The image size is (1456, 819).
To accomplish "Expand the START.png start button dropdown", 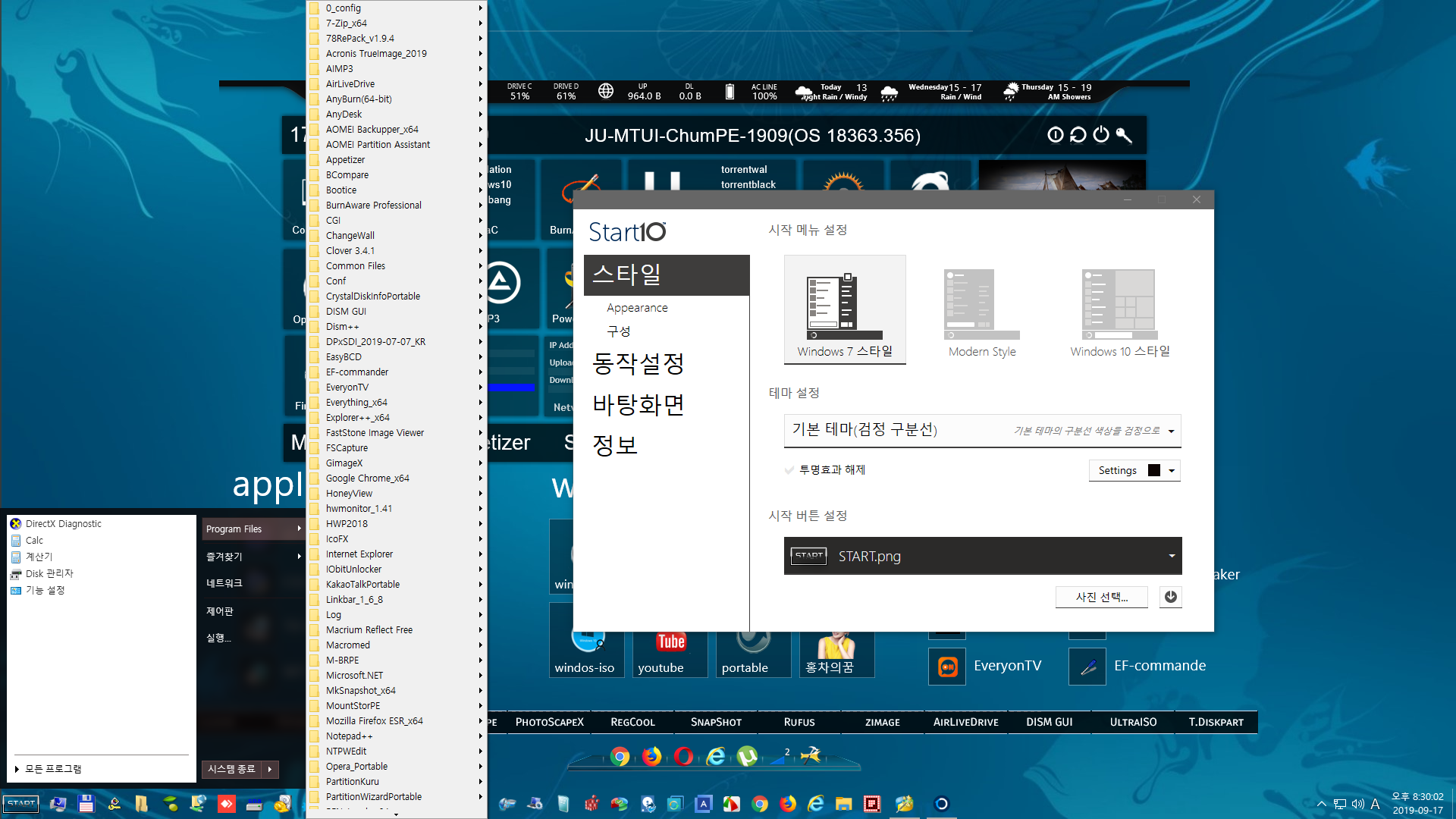I will (x=982, y=556).
